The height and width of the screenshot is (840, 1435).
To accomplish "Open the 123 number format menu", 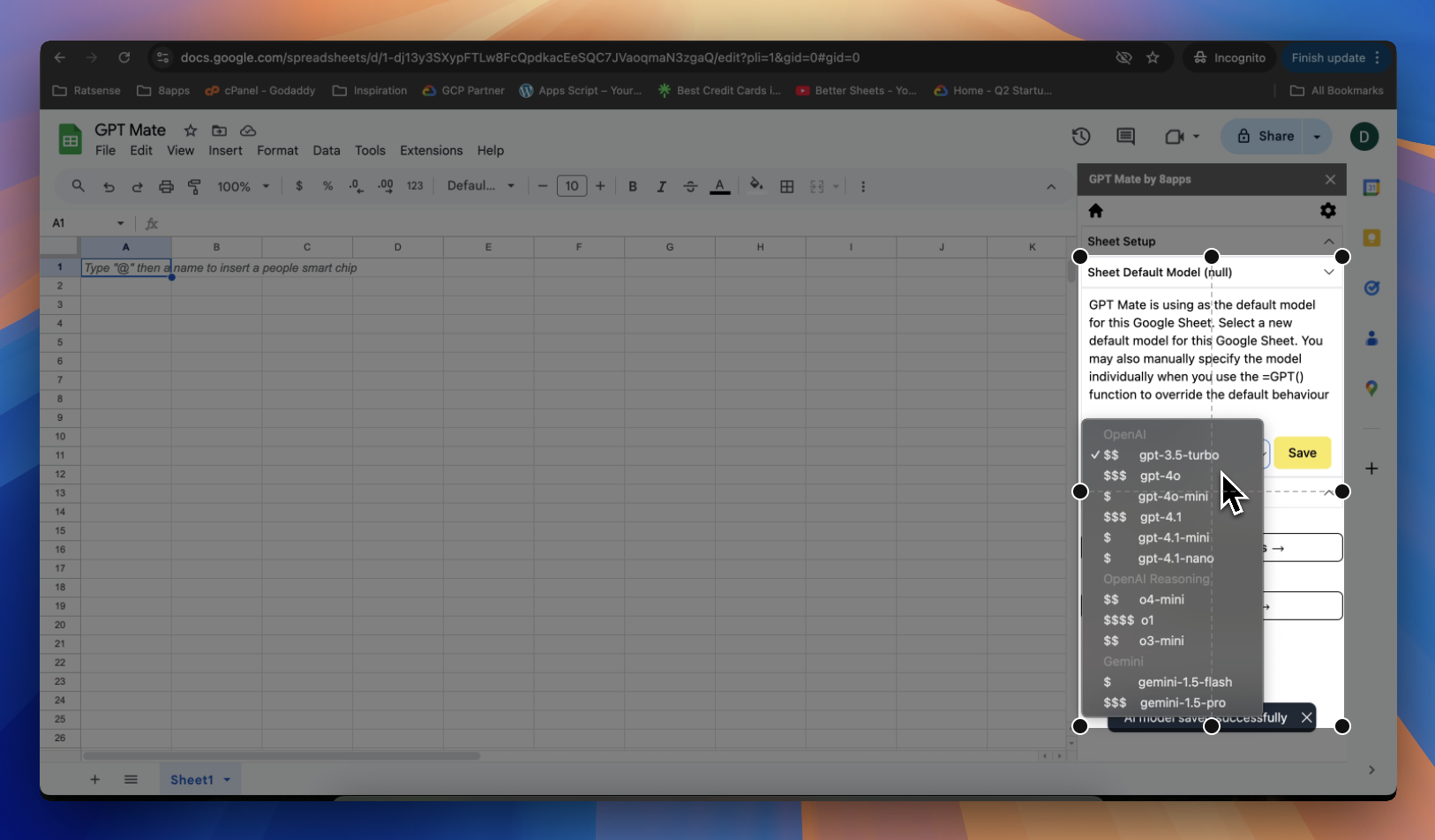I will point(415,186).
